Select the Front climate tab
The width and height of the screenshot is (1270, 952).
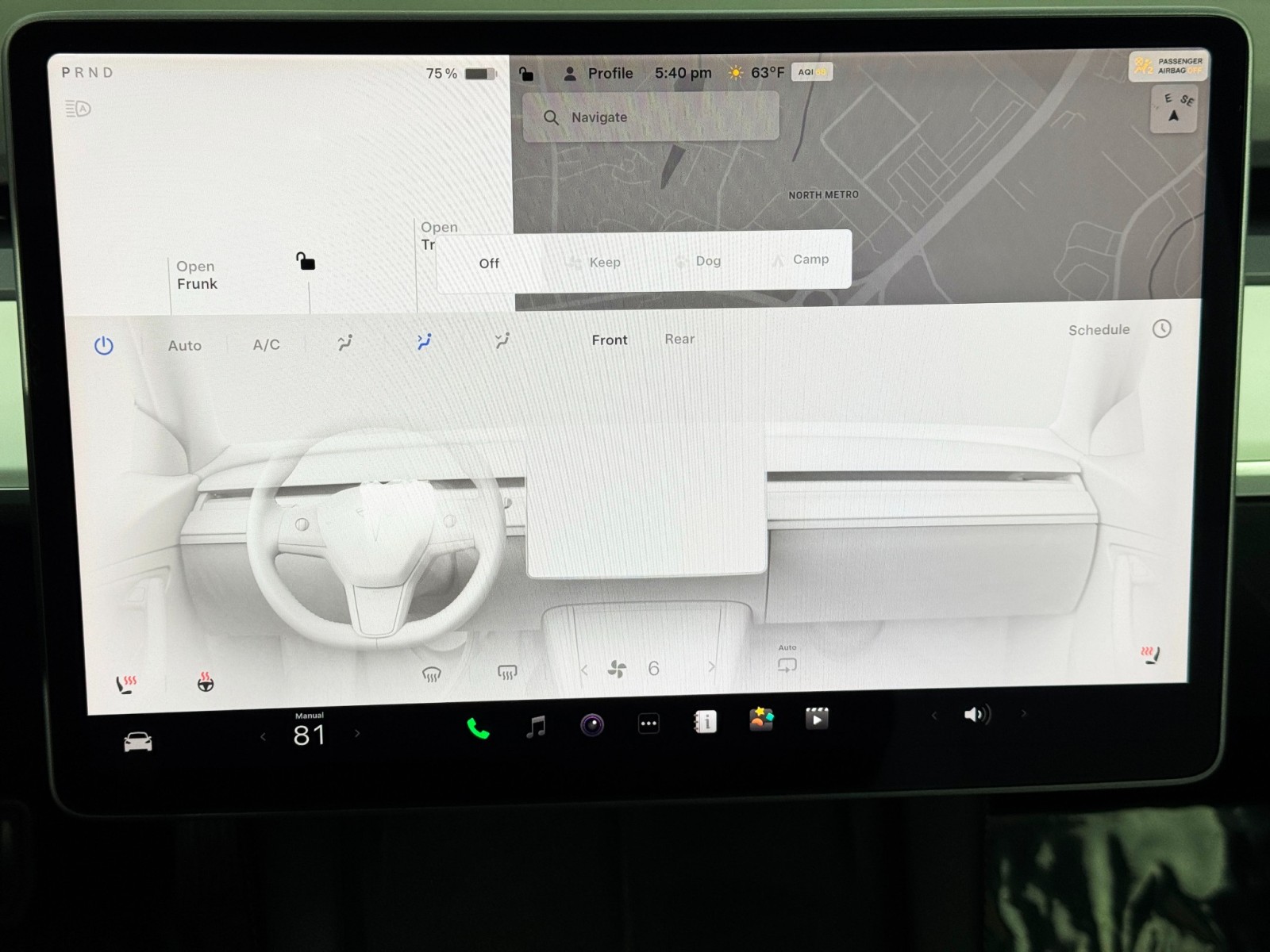pyautogui.click(x=609, y=340)
